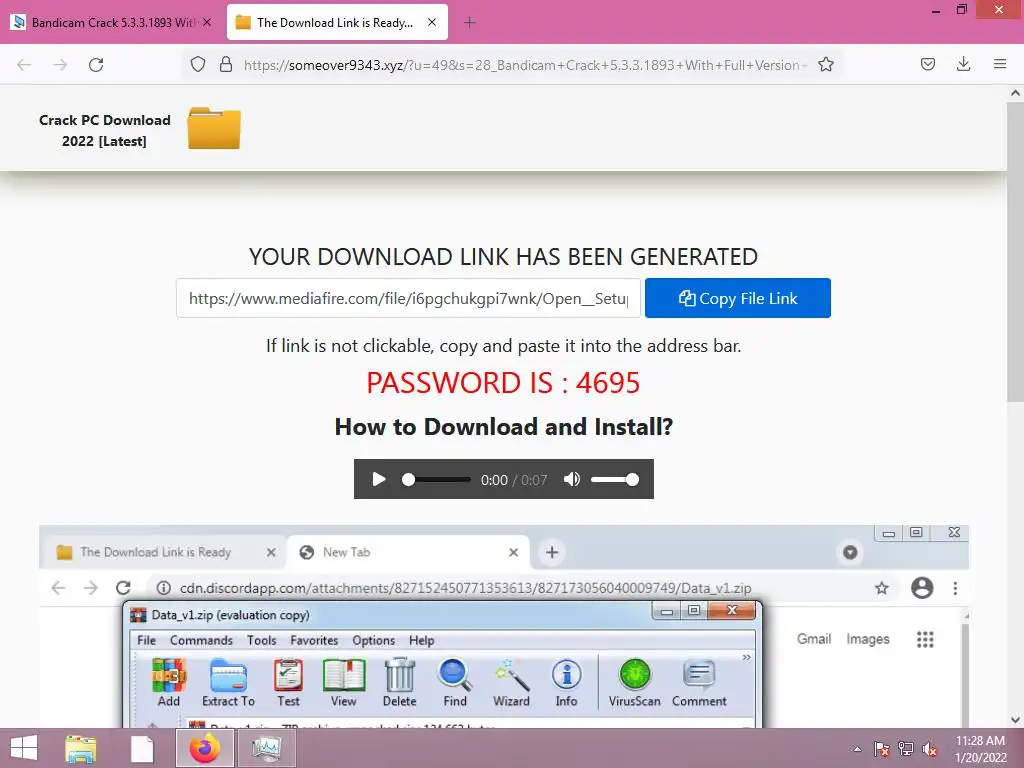Open the WinRAR Options menu in tutorial image

[x=374, y=640]
